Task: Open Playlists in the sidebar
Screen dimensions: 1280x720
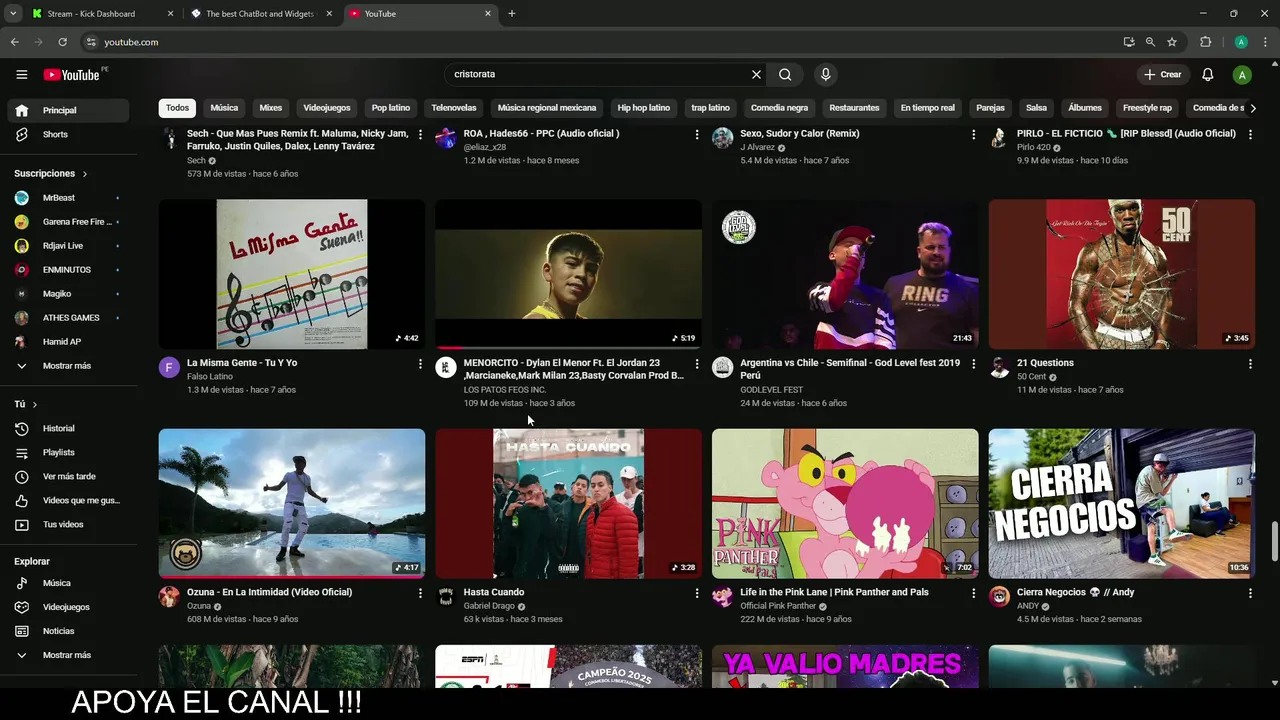Action: tap(66, 452)
